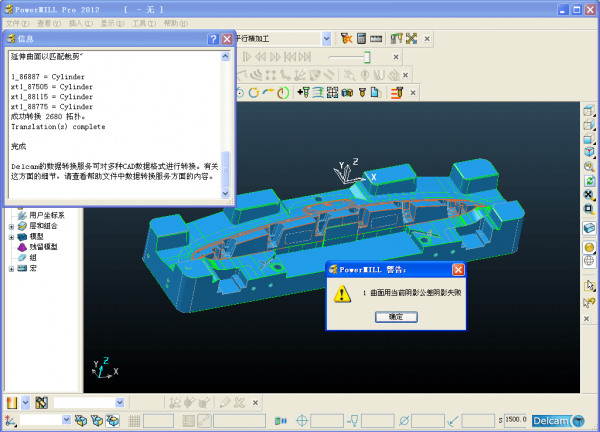
Task: Click the 1500.0 value field
Action: [515, 420]
